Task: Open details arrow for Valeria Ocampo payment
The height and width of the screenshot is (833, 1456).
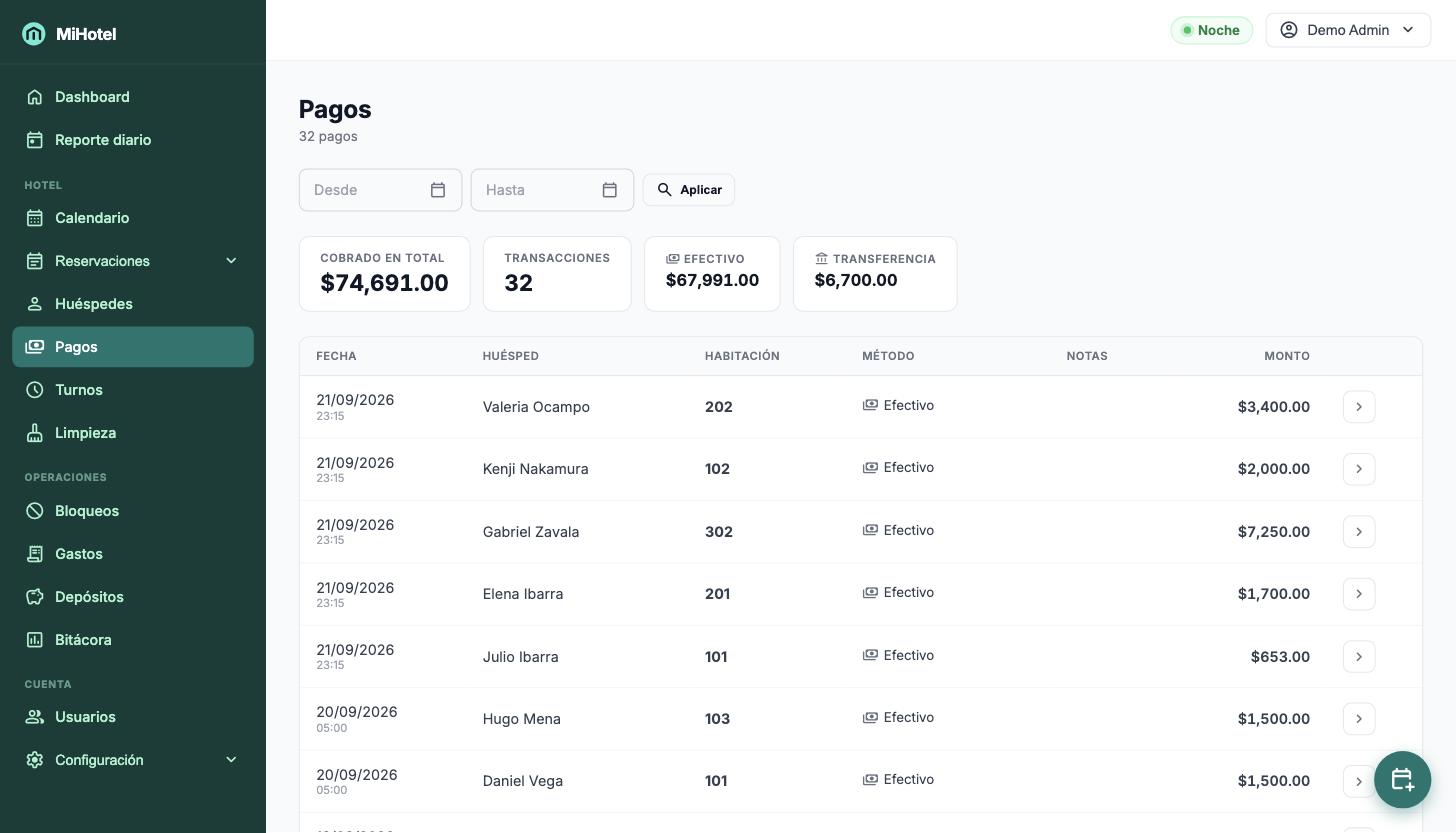Action: 1359,407
